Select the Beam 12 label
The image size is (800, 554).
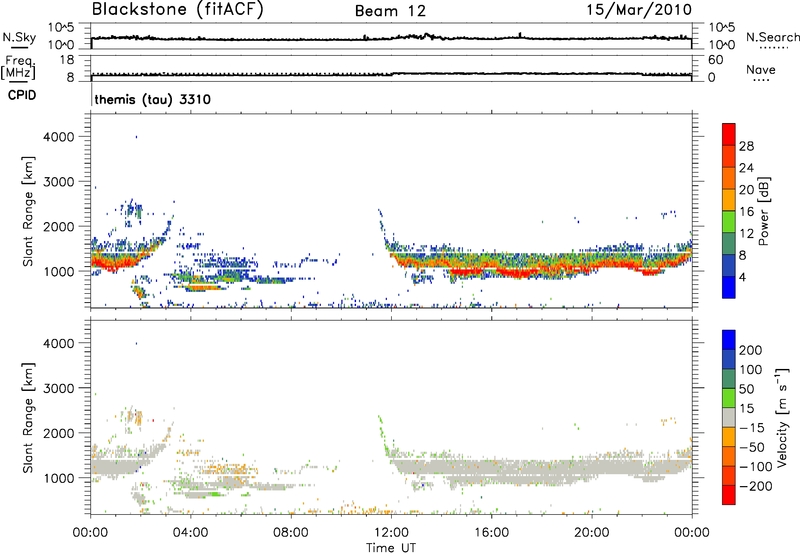click(x=390, y=11)
